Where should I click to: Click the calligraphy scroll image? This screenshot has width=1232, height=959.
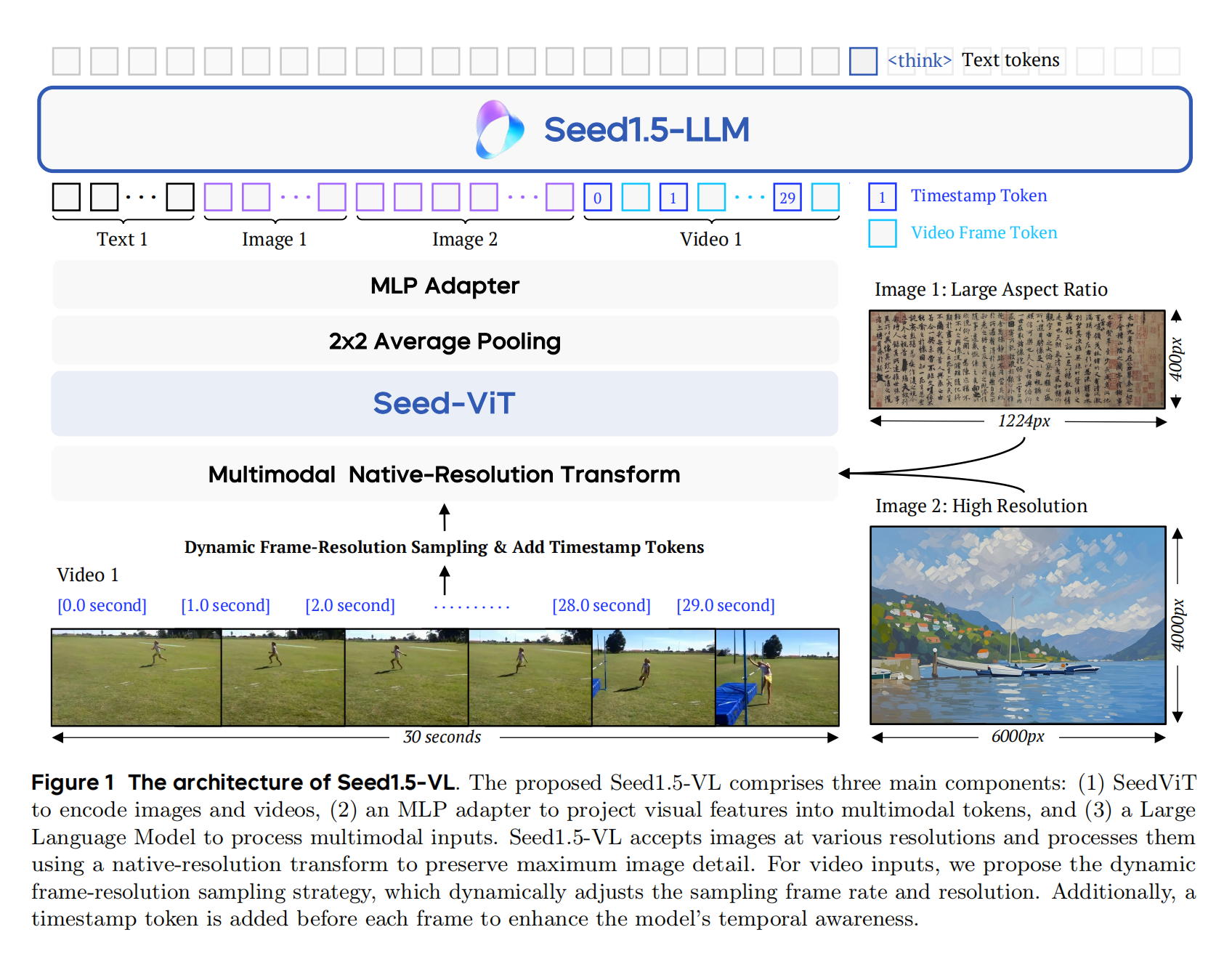[1017, 360]
